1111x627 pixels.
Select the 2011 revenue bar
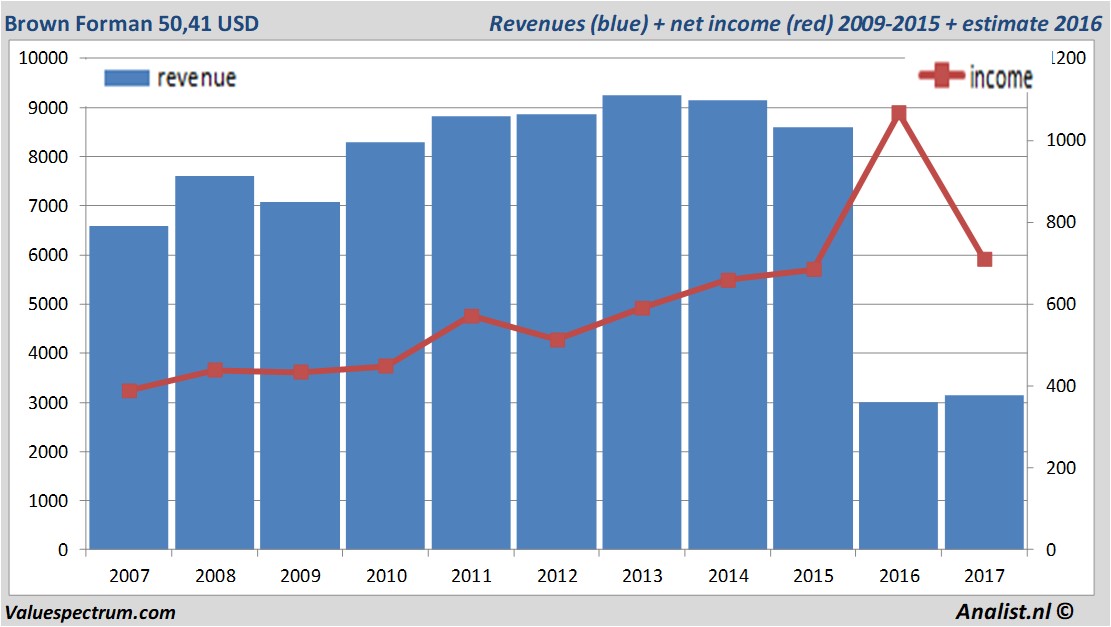coord(471,332)
